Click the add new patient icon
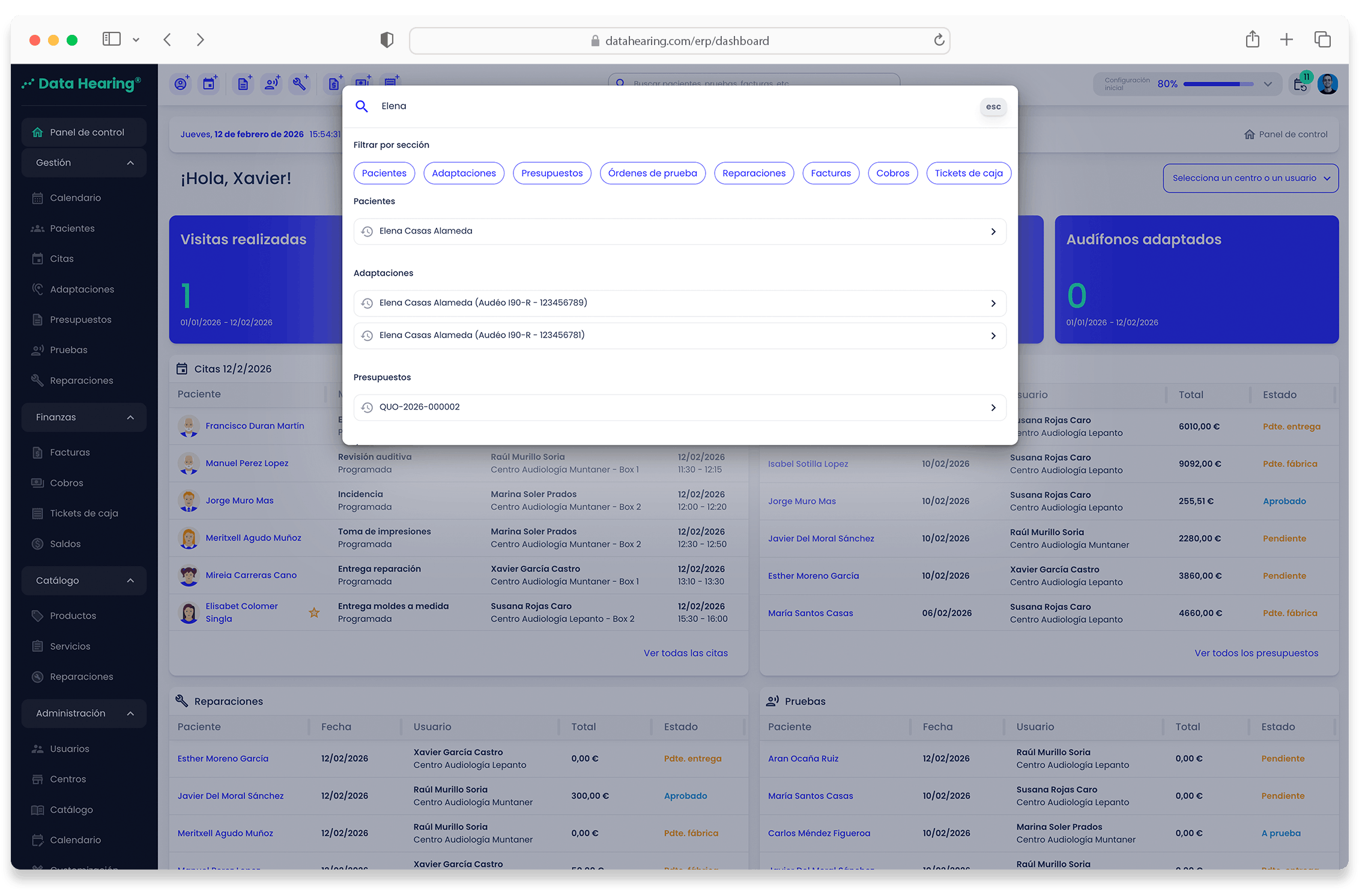 181,84
